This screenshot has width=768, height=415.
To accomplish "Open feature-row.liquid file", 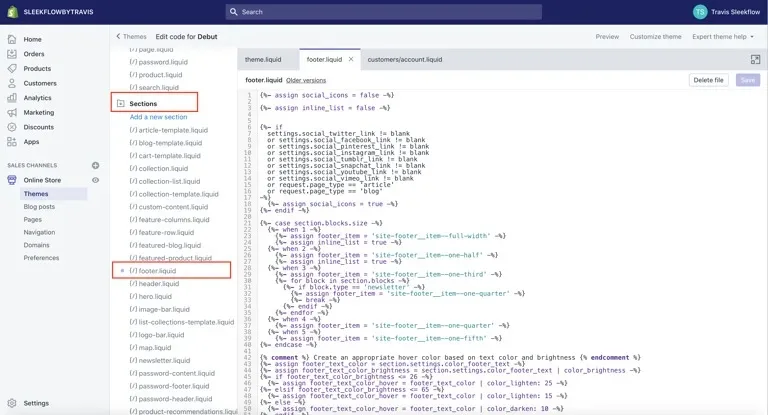I will 162,233.
